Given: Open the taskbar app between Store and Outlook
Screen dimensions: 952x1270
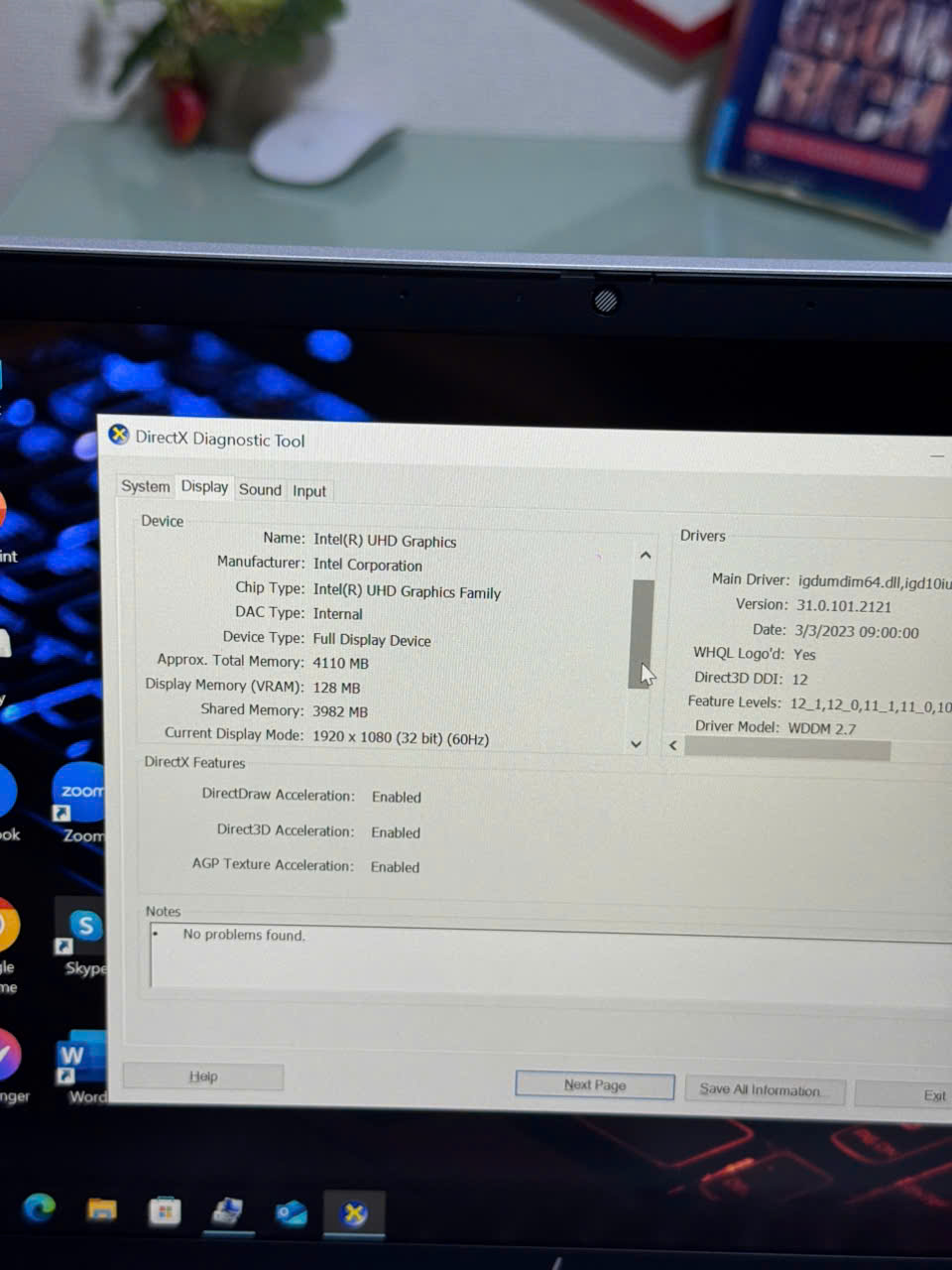Looking at the screenshot, I should point(228,1211).
